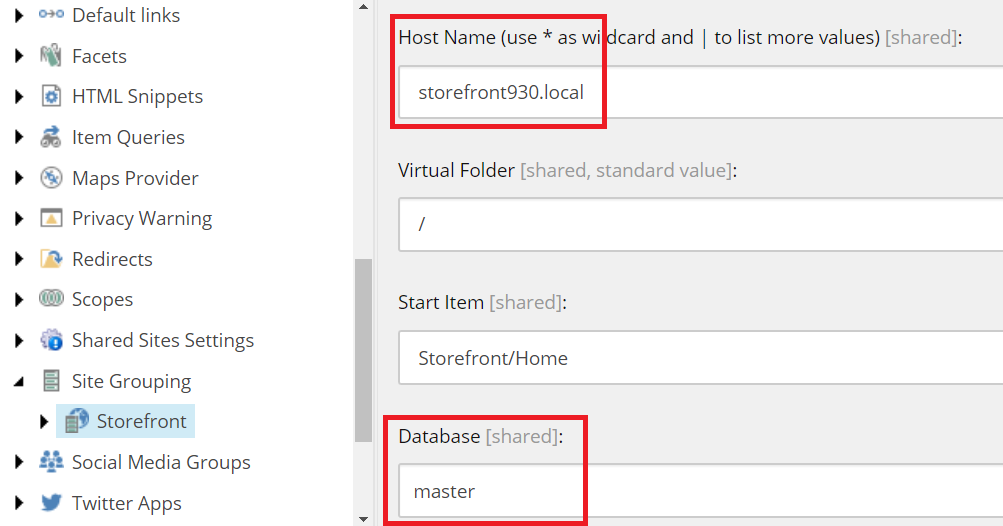The height and width of the screenshot is (526, 1003).
Task: Click the Privacy Warning icon
Action: (51, 219)
